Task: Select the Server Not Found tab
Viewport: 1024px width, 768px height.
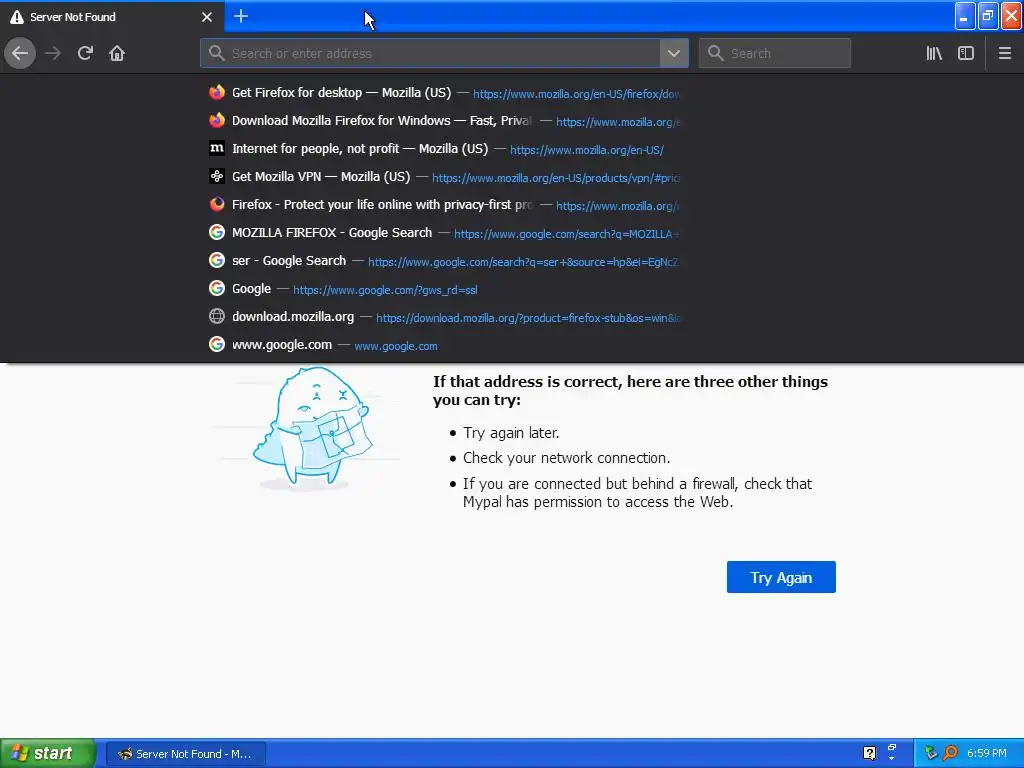Action: pyautogui.click(x=112, y=17)
